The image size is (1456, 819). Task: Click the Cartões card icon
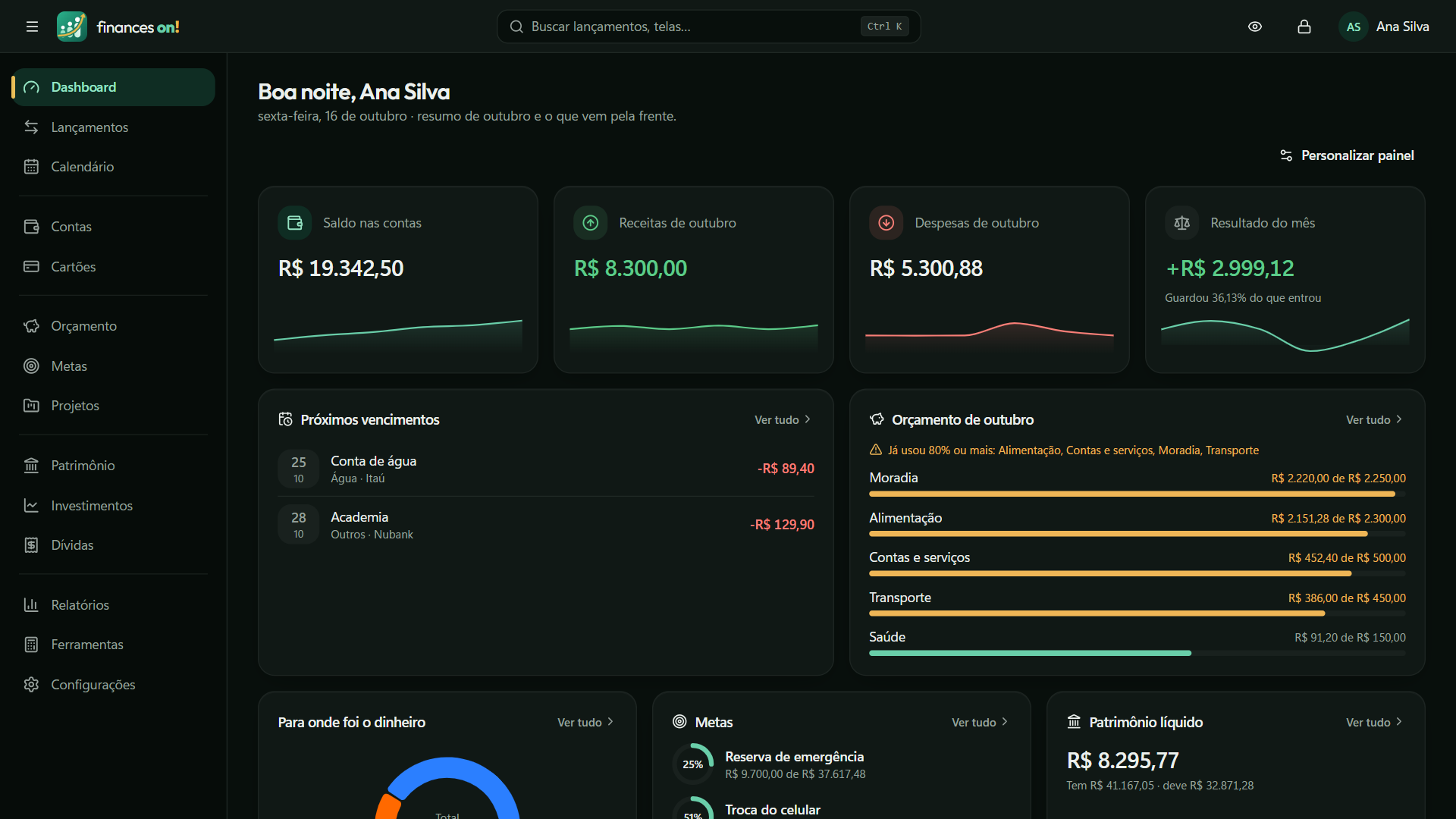[31, 267]
